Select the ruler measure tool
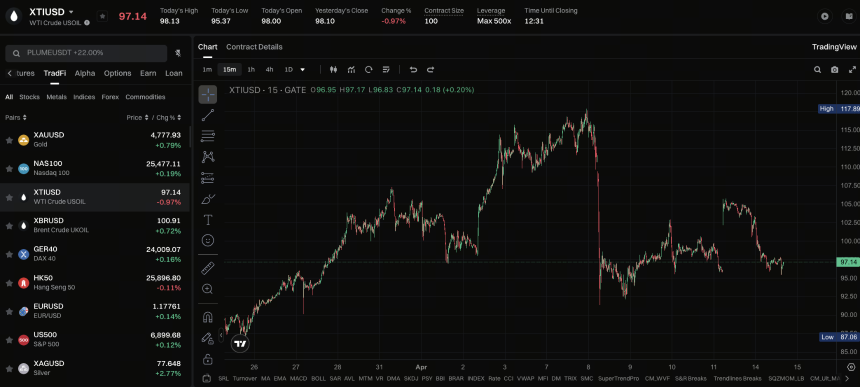 208,268
